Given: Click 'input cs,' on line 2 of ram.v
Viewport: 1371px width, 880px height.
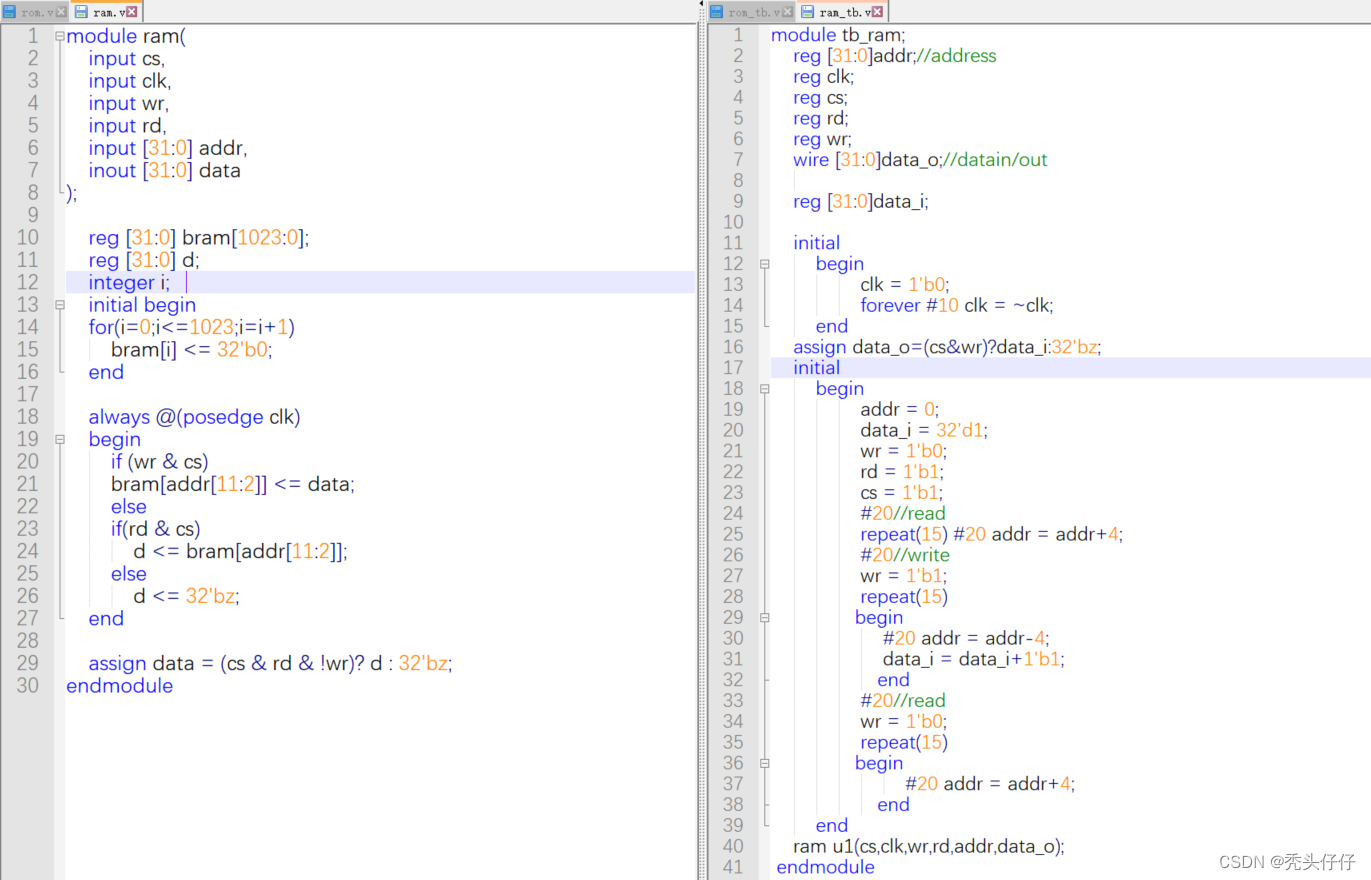Looking at the screenshot, I should click(x=126, y=58).
